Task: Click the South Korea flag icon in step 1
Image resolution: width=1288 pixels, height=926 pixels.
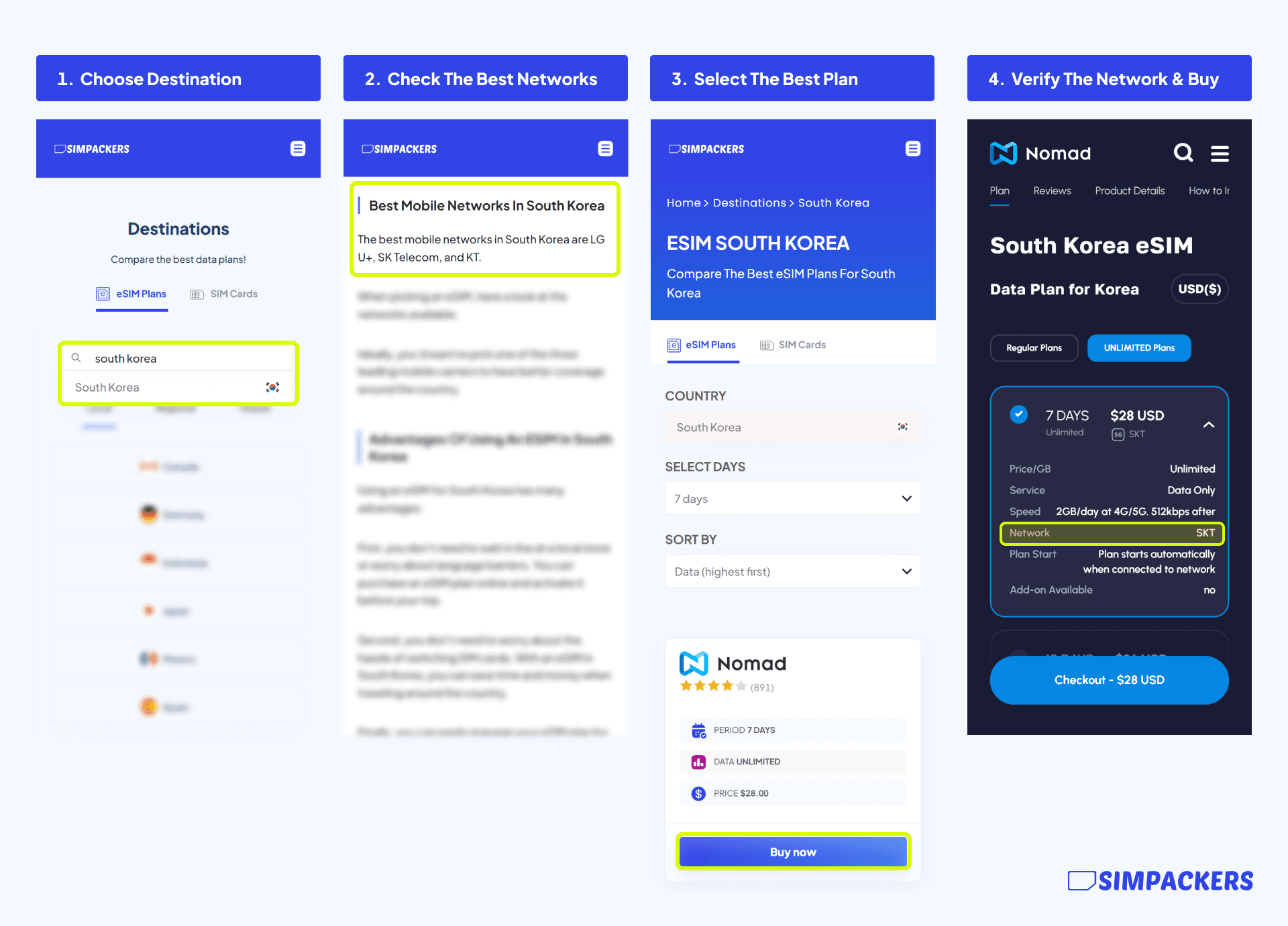Action: (274, 388)
